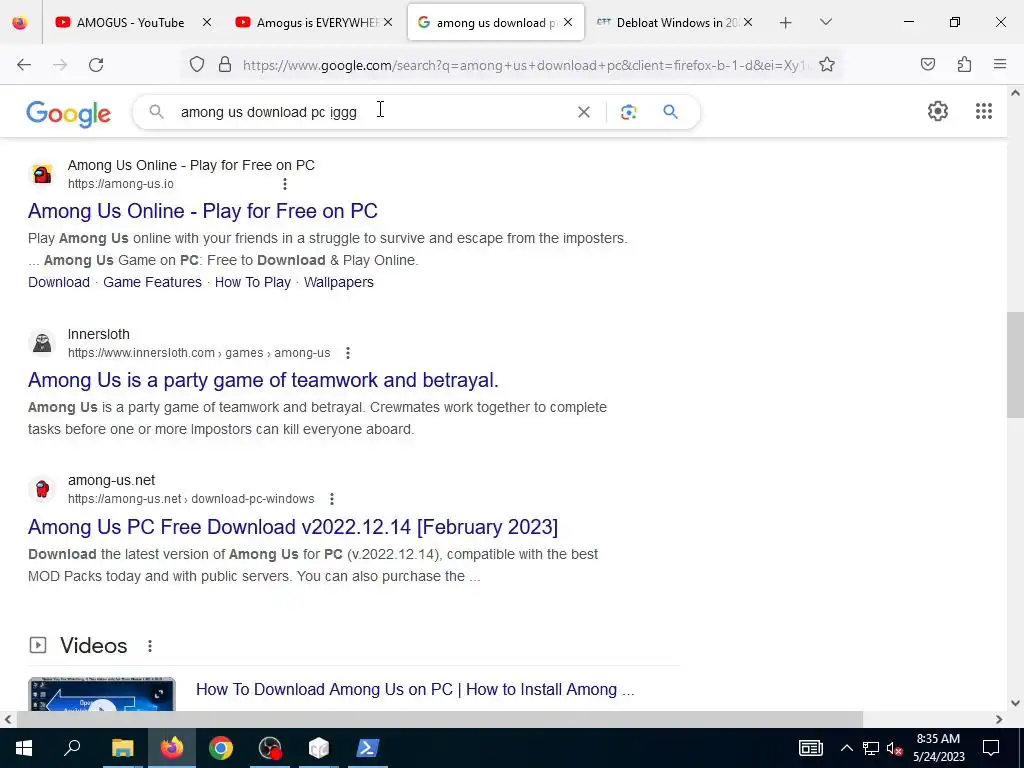Close the Debloat Windows tab
Screen dimensions: 1024x768
click(x=748, y=22)
